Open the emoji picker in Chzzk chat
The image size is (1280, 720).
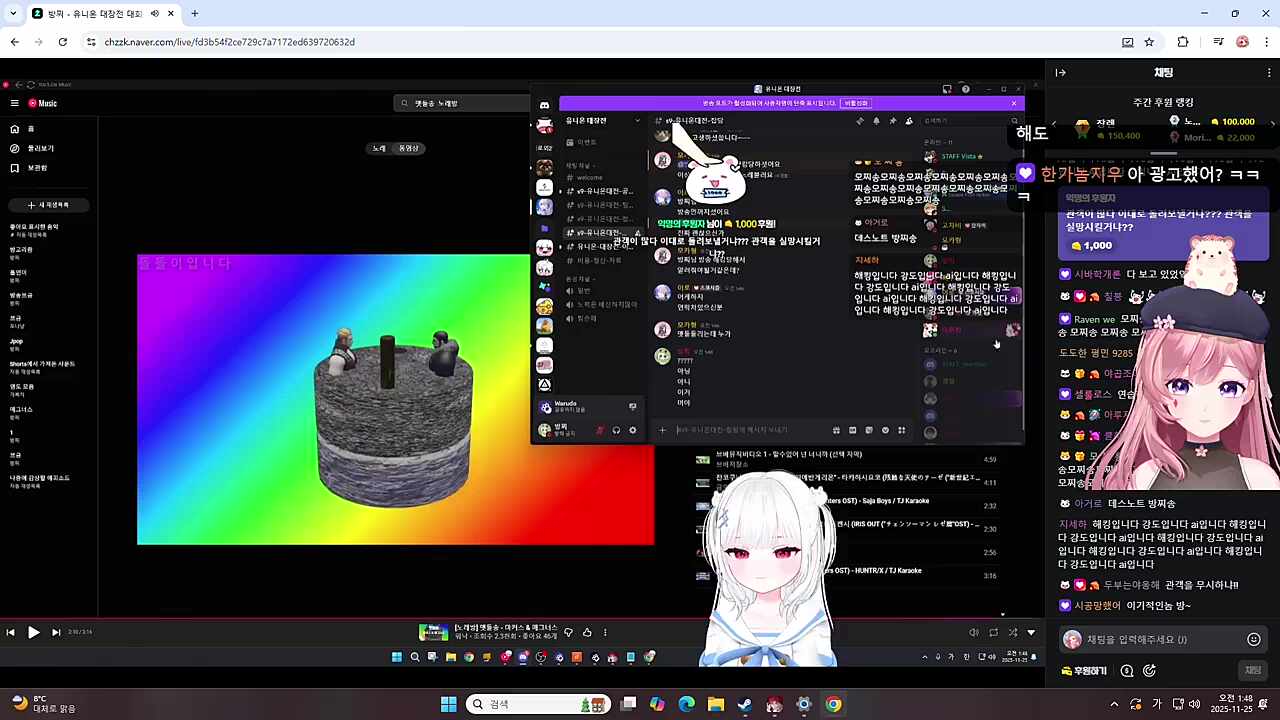(1254, 639)
